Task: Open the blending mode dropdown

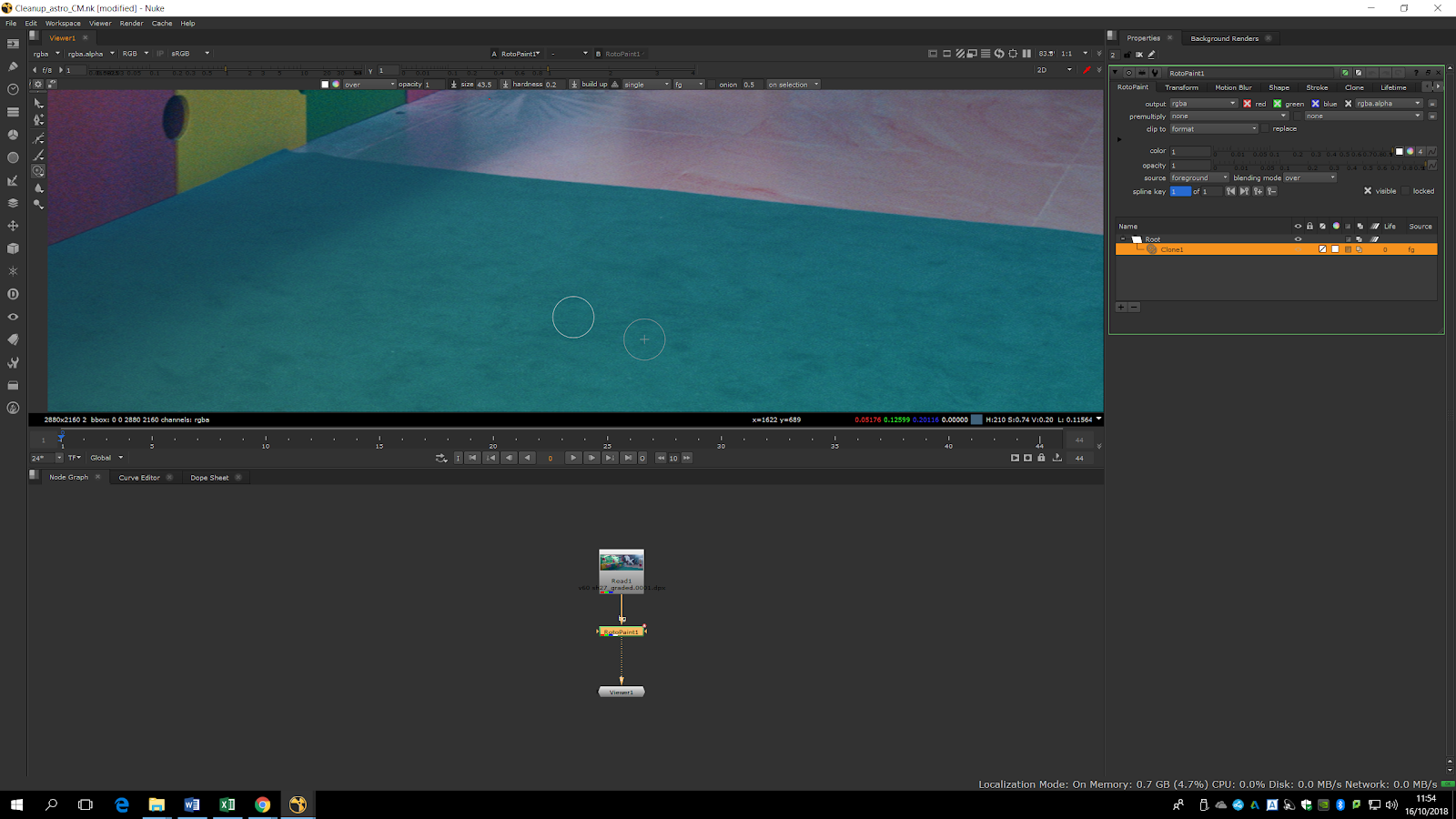Action: [1309, 178]
